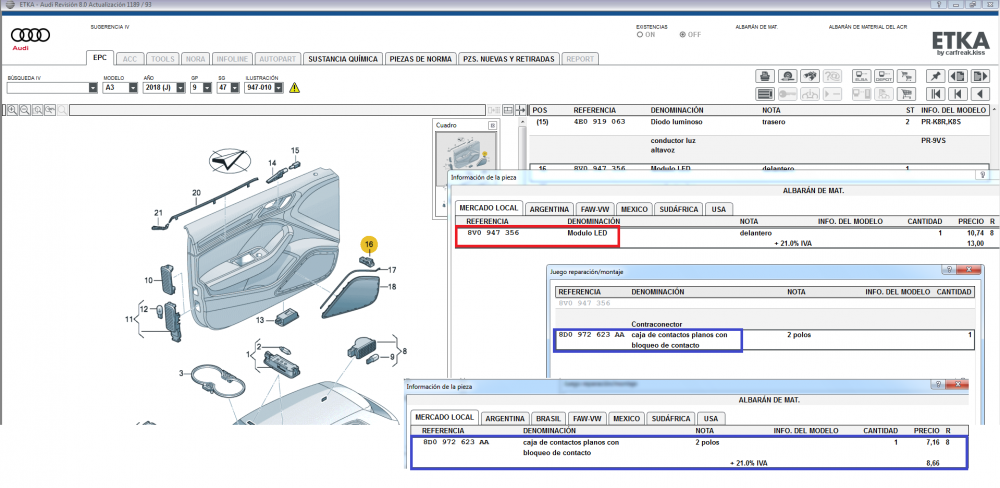The height and width of the screenshot is (488, 1000).
Task: Click callout 20 on the door diagram
Action: 196,193
